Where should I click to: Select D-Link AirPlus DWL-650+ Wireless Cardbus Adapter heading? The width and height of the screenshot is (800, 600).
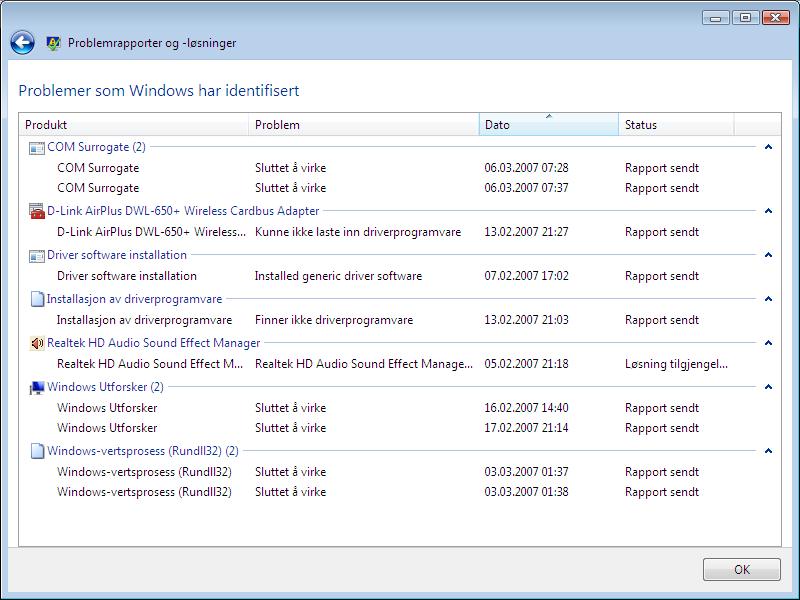tap(183, 211)
